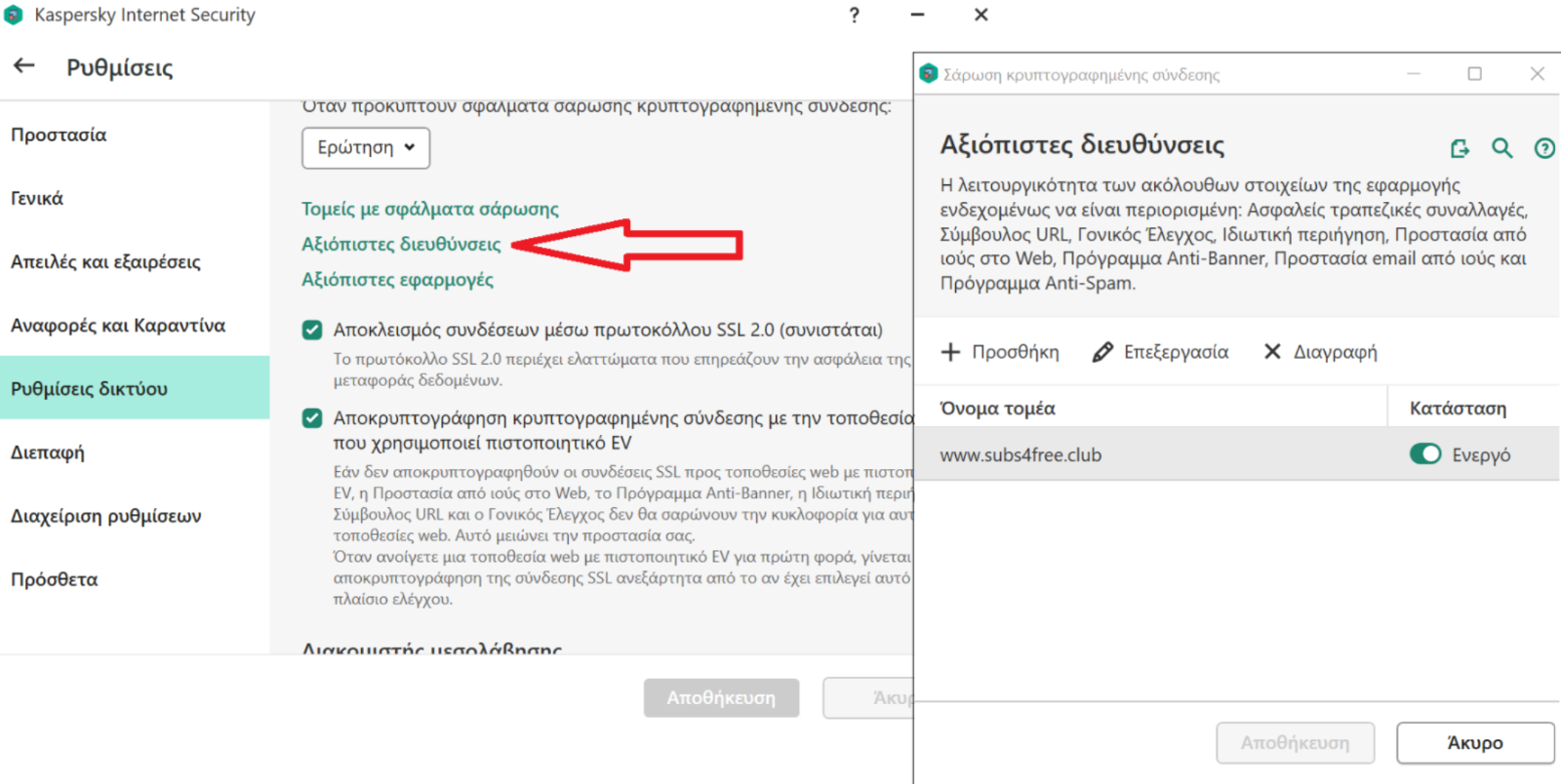Image resolution: width=1561 pixels, height=784 pixels.
Task: Click the Kaspersky logo in the main title bar
Action: [14, 15]
